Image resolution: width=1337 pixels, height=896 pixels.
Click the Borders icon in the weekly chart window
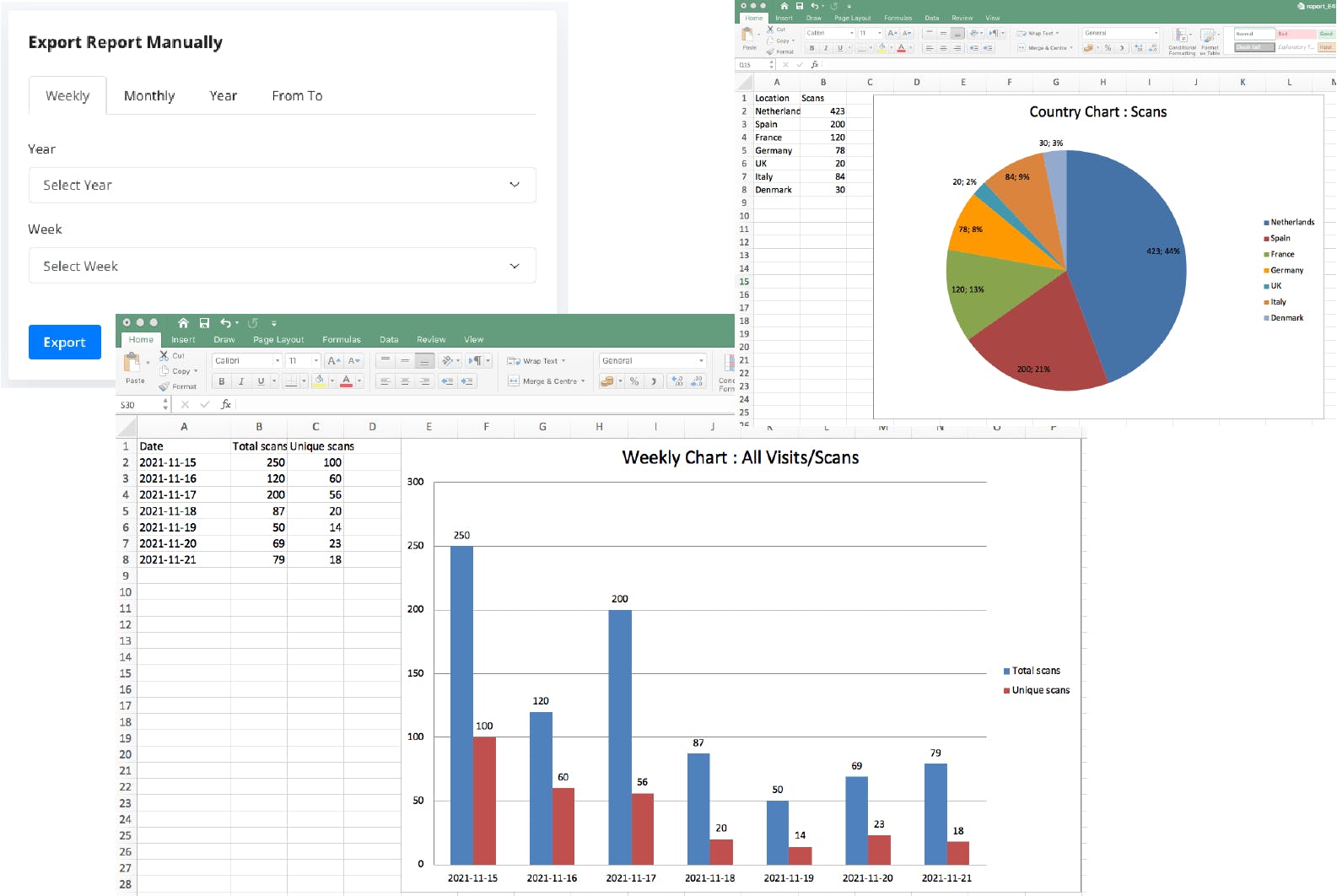[x=290, y=381]
